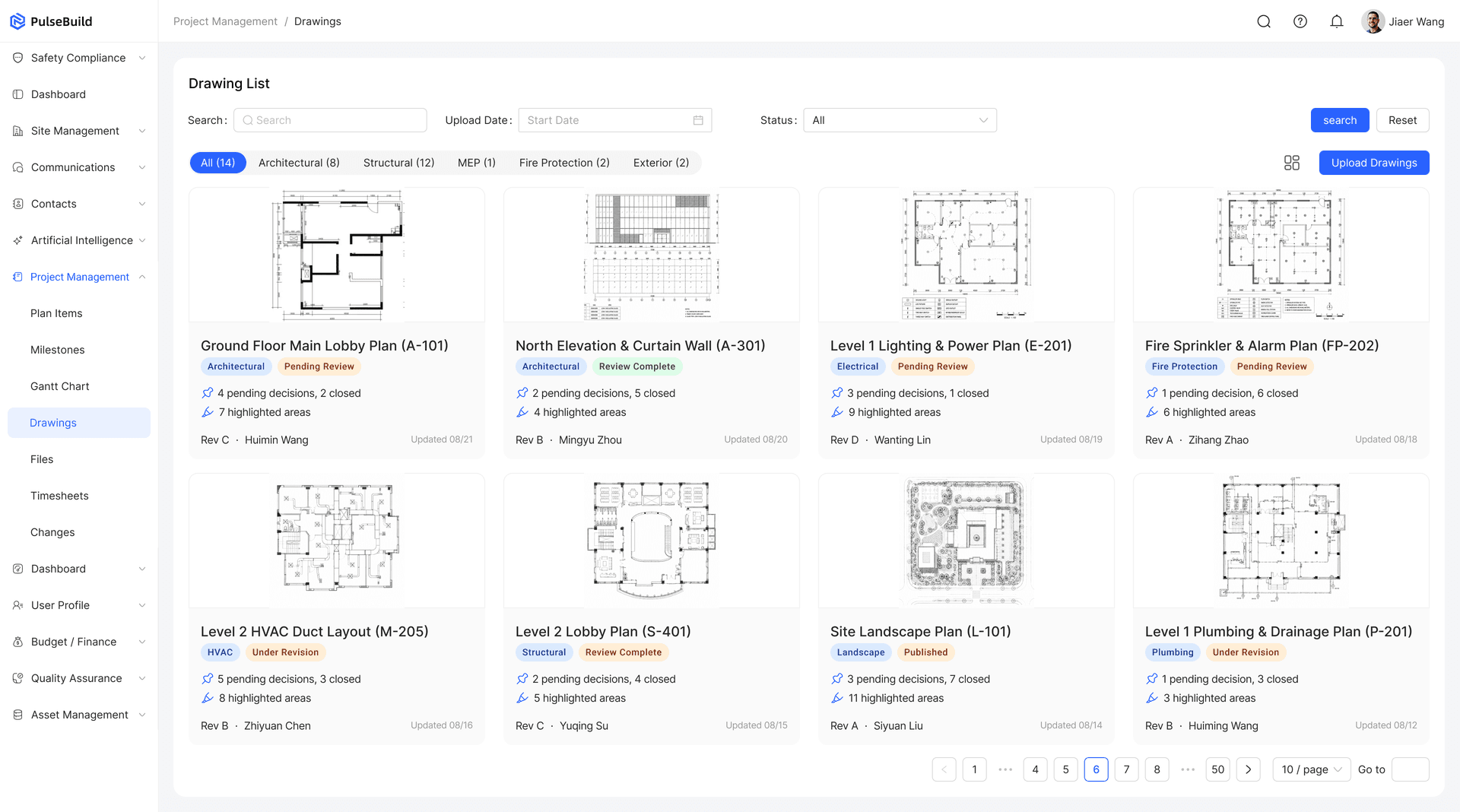The height and width of the screenshot is (812, 1460).
Task: Open the search icon in top bar
Action: tap(1264, 21)
